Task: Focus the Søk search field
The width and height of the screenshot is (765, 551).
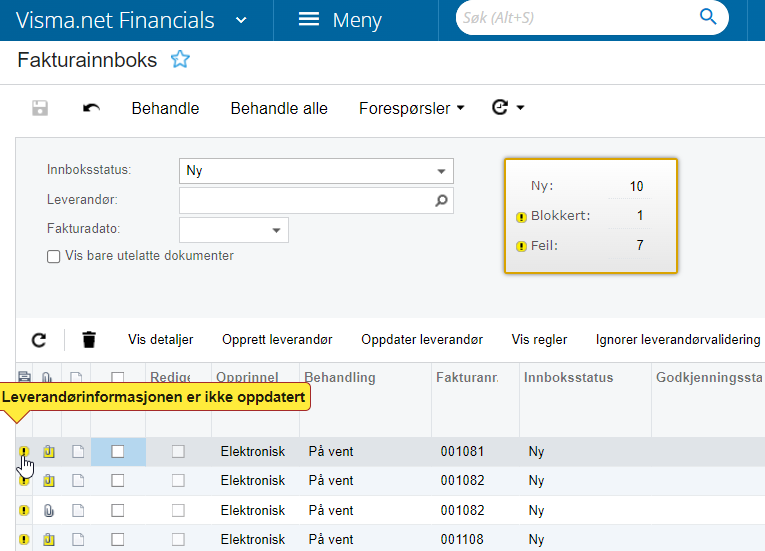Action: point(576,18)
